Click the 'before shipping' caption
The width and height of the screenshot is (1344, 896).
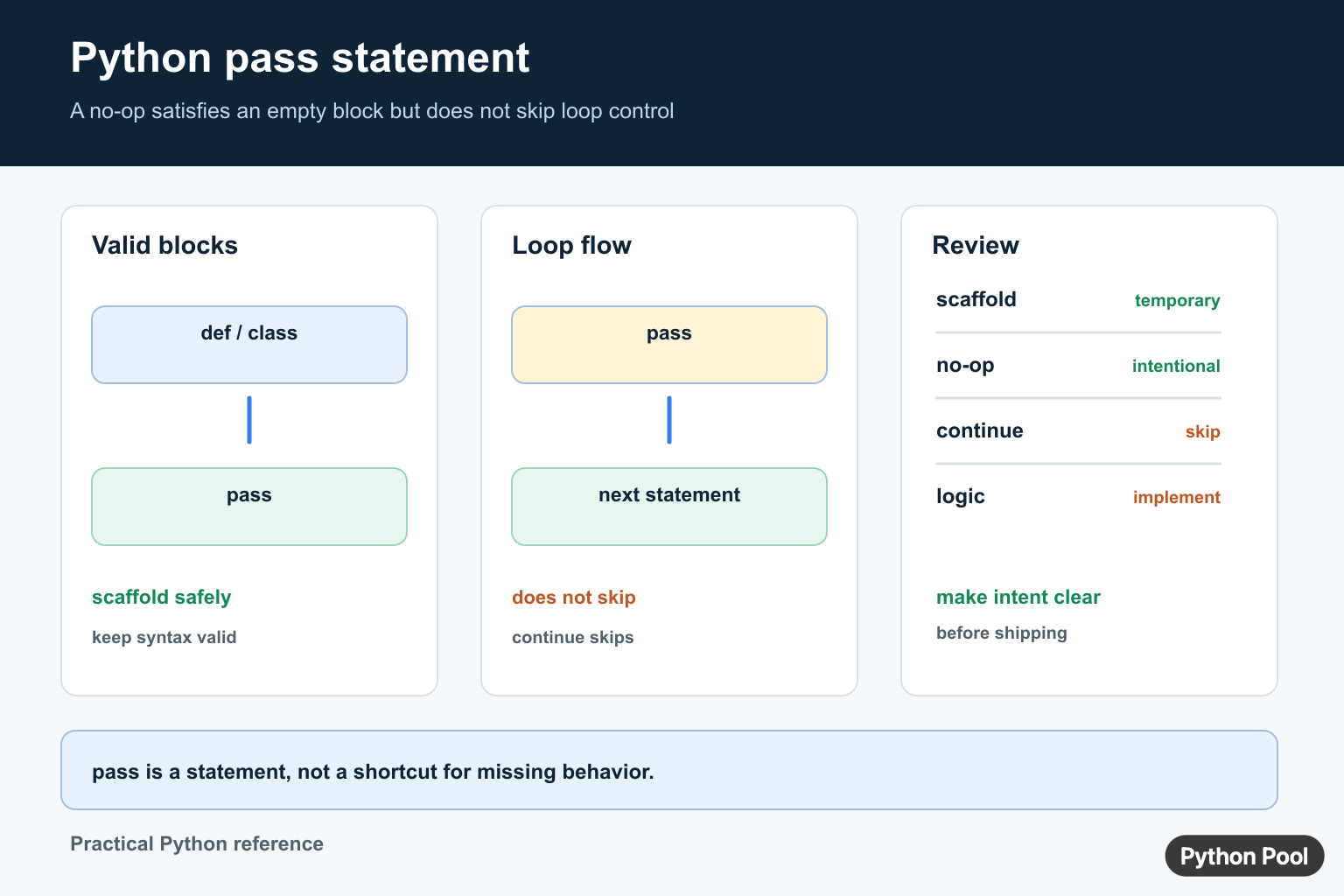[1001, 633]
